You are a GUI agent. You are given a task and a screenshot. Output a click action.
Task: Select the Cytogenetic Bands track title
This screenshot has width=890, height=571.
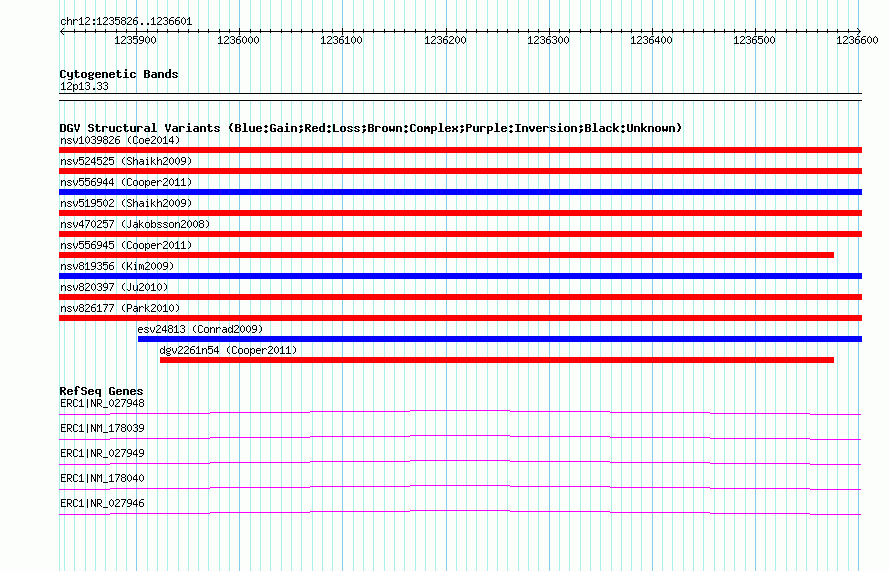click(x=119, y=74)
